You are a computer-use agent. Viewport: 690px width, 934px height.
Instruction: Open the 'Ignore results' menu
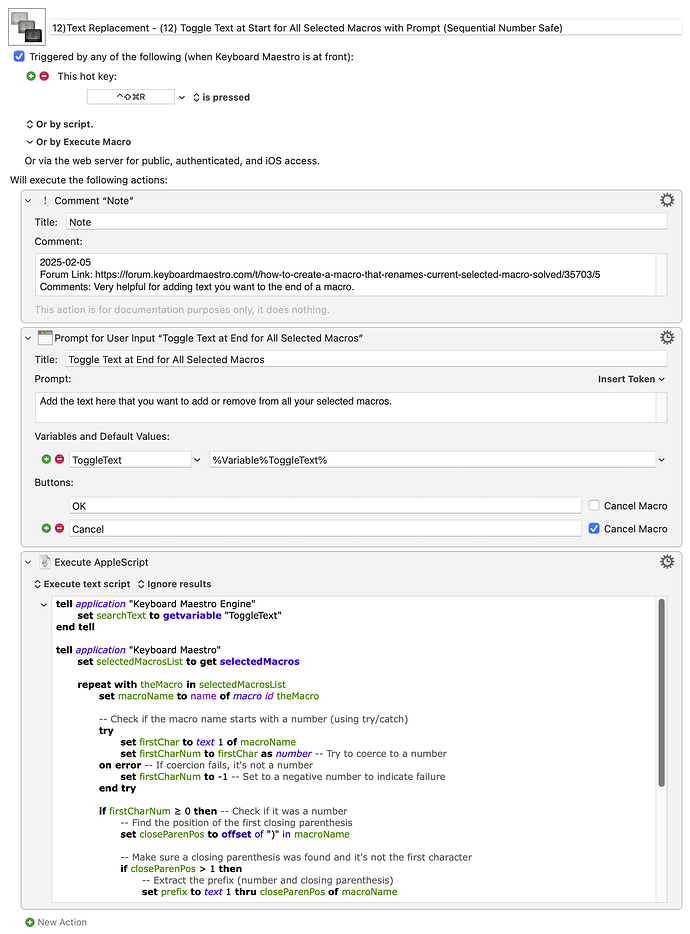pyautogui.click(x=175, y=584)
